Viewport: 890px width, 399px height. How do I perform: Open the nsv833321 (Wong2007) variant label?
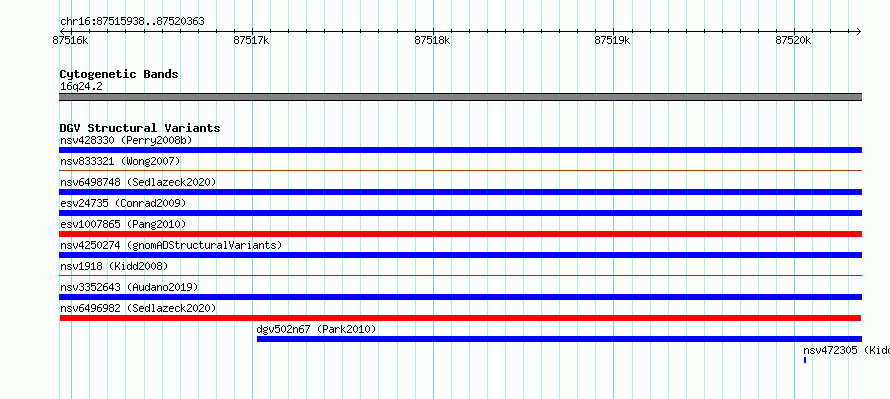[x=120, y=162]
